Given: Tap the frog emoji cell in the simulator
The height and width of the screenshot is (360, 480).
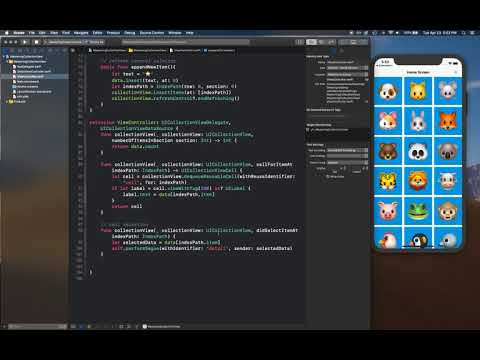Looking at the screenshot, I should click(x=418, y=211).
